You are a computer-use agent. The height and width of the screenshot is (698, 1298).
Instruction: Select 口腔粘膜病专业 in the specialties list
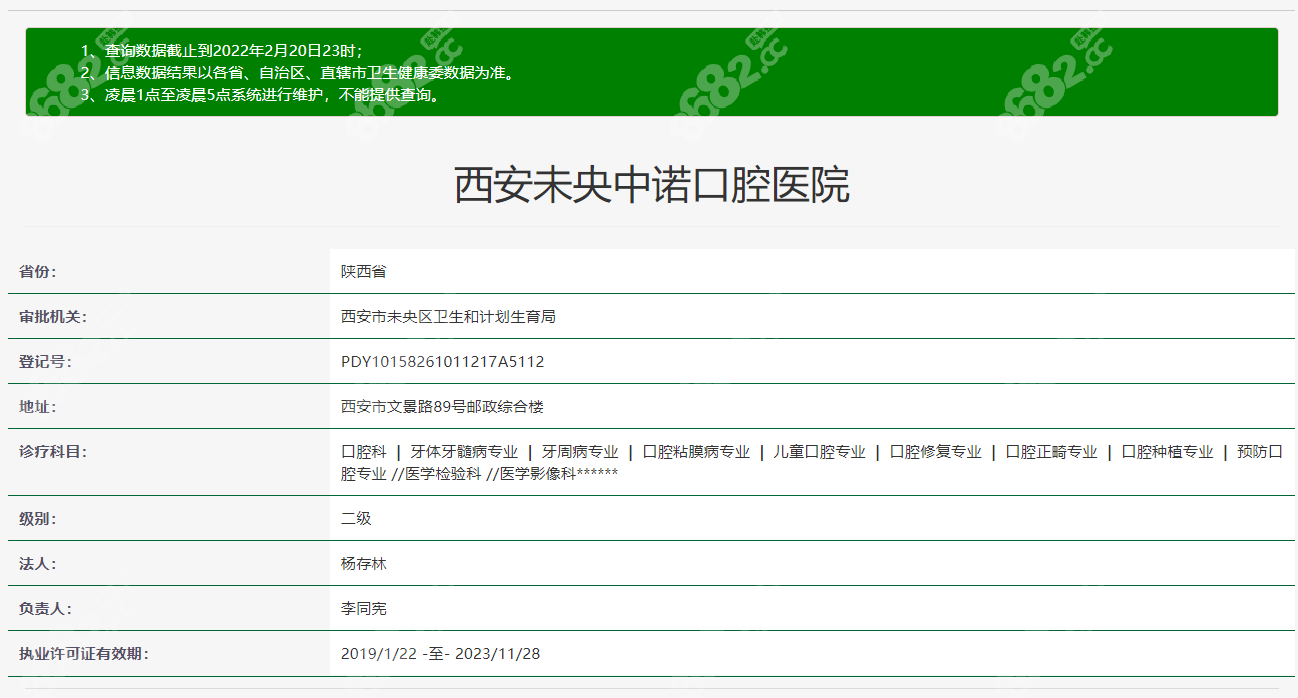click(696, 452)
